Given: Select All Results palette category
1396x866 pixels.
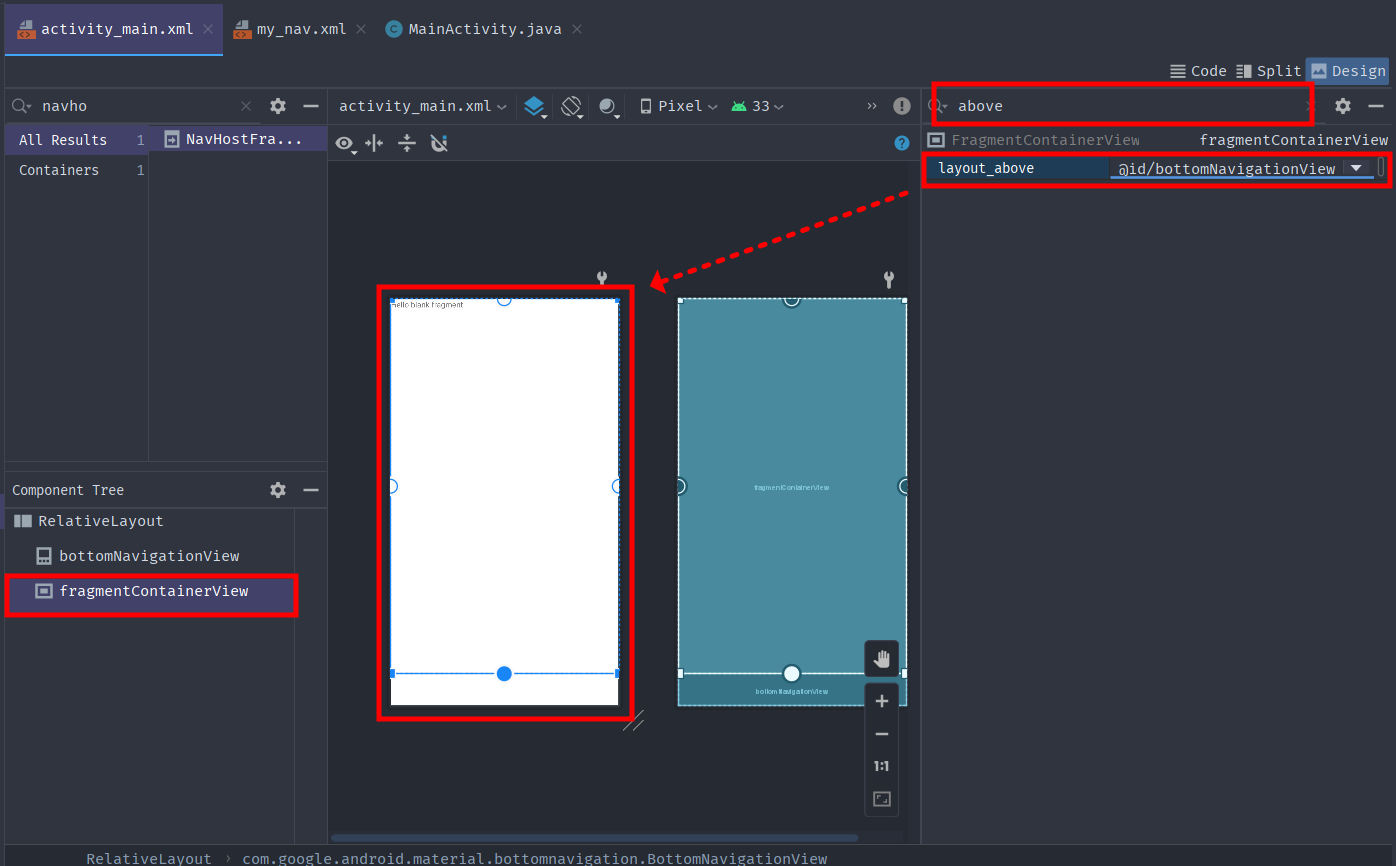Looking at the screenshot, I should (77, 140).
